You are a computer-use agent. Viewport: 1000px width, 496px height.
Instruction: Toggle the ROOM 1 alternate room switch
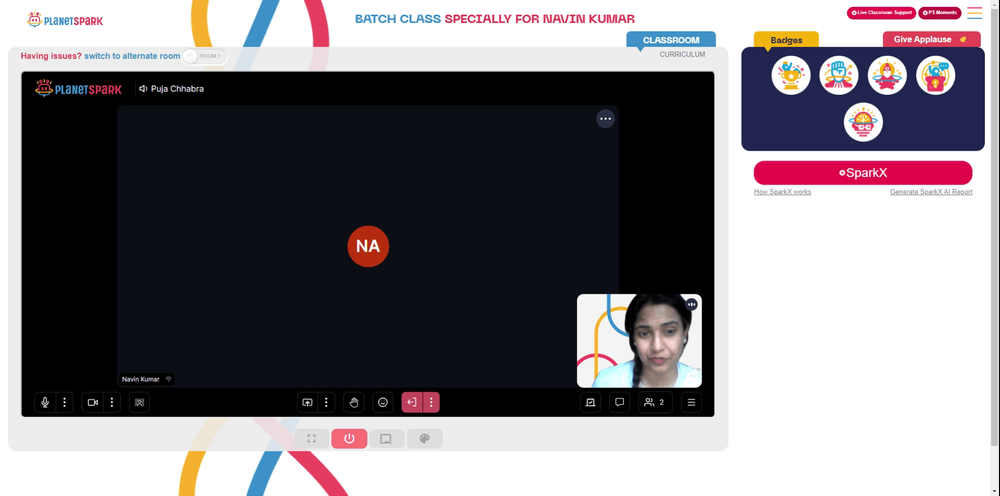point(203,56)
